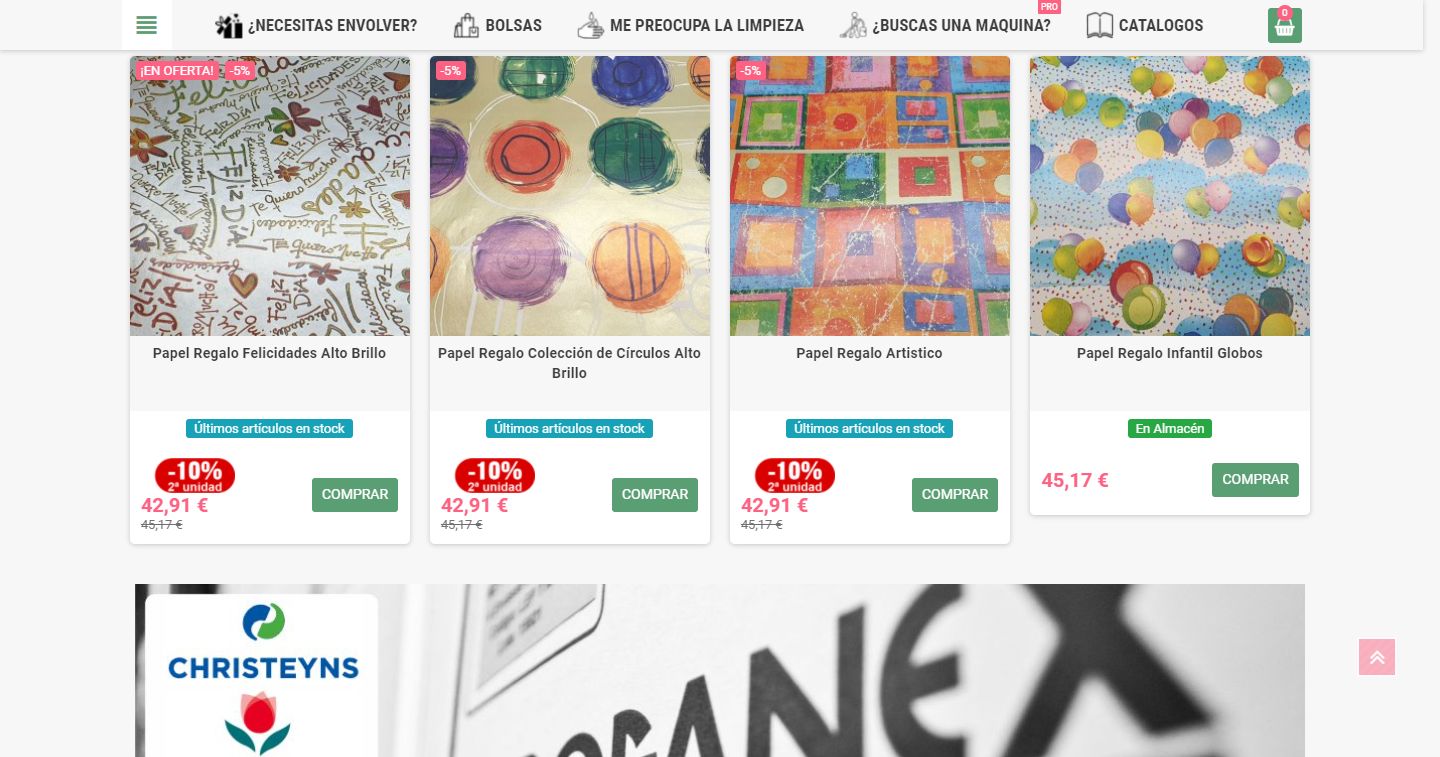Image resolution: width=1440 pixels, height=757 pixels.
Task: Click the gift icon beside ¿Necesitas envolver?
Action: pos(229,26)
